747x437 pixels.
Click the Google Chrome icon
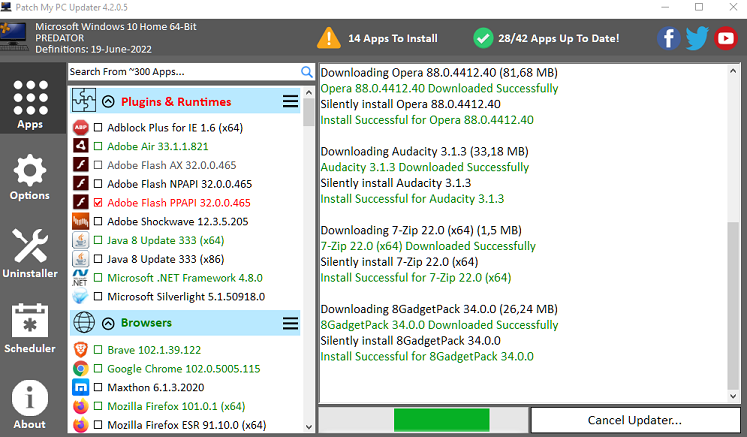(x=81, y=368)
